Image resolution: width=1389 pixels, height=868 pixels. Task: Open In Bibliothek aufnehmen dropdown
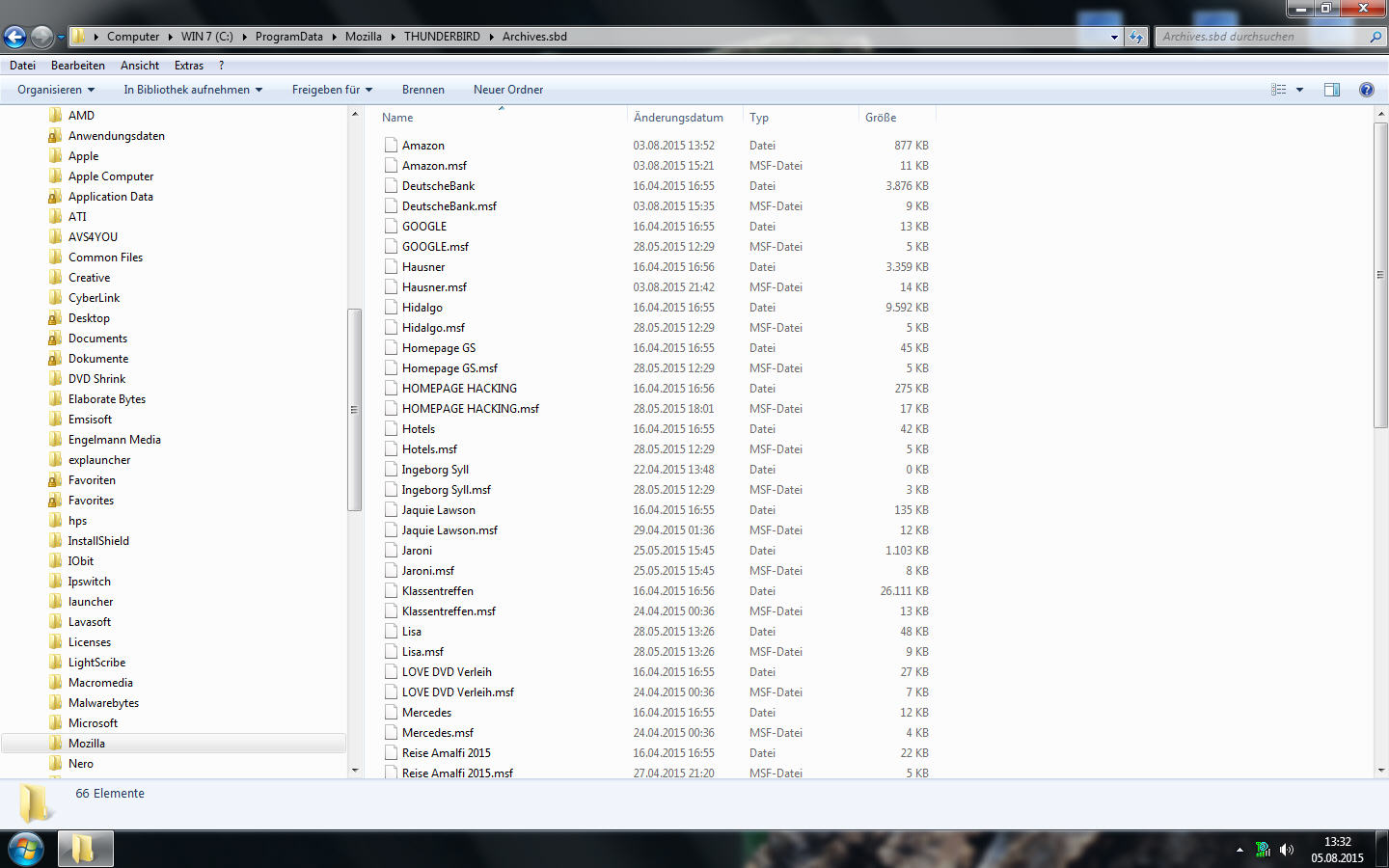click(193, 90)
